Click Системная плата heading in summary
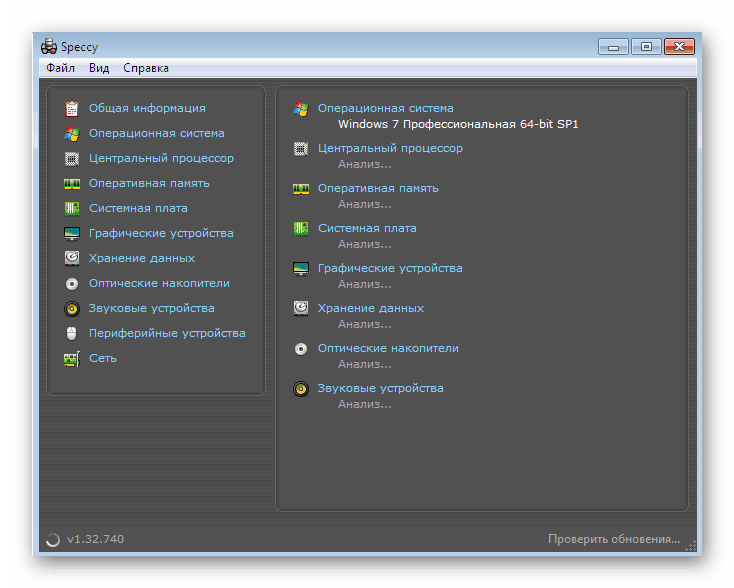Viewport: 734px width, 588px height. click(x=367, y=228)
